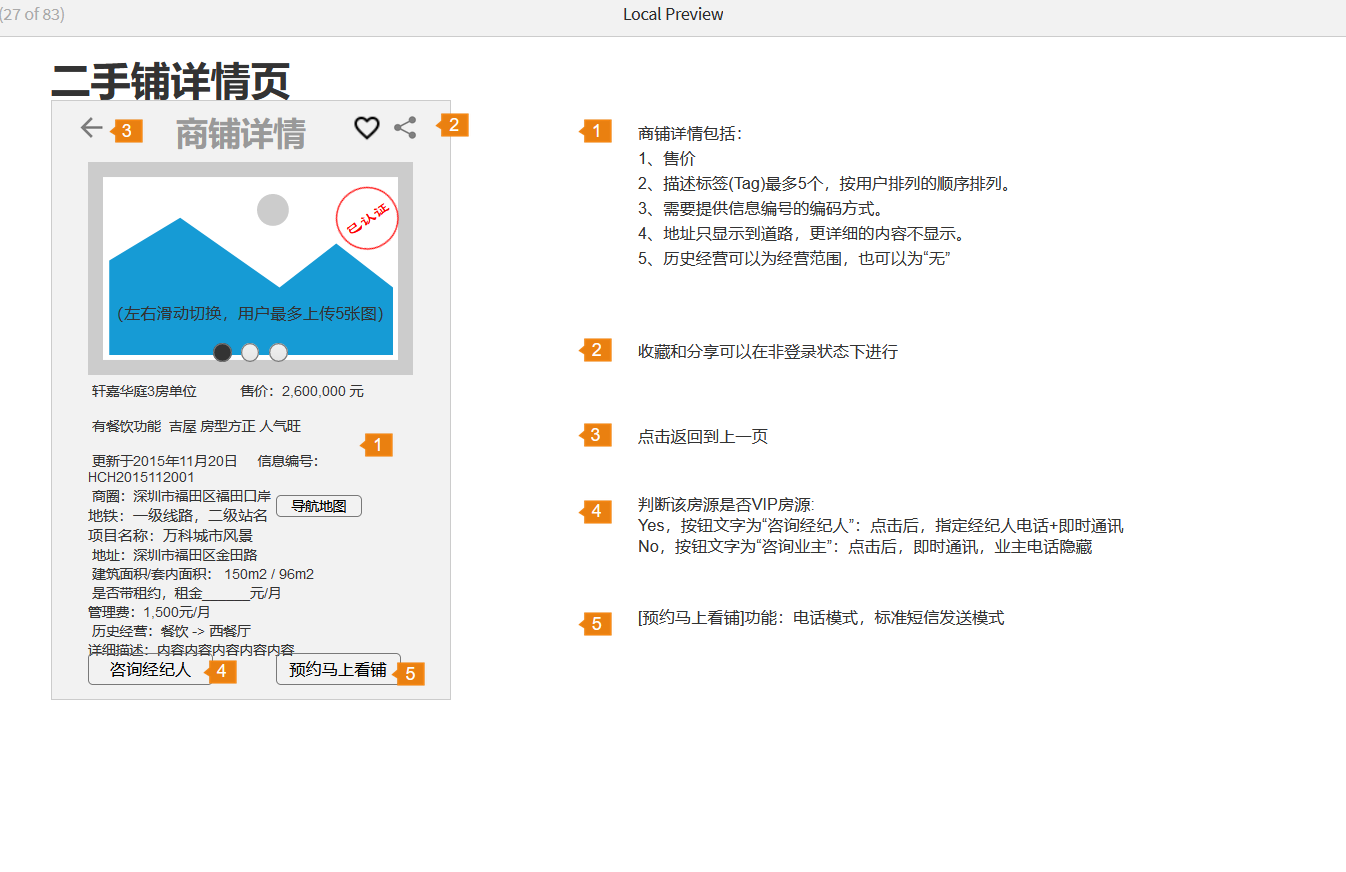Viewport: 1346px width, 872px height.
Task: Click the tag 房型方正
Action: pos(228,426)
